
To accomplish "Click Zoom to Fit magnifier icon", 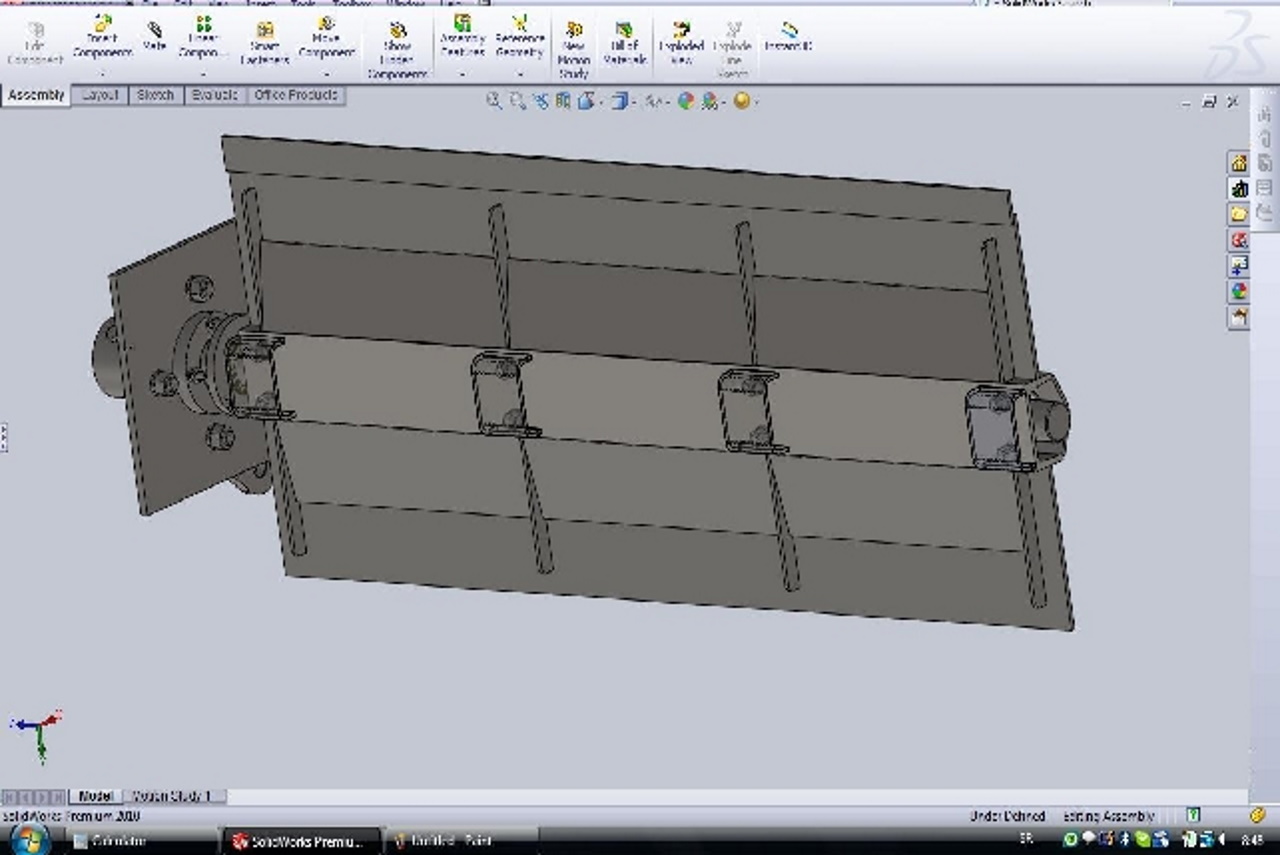I will 494,101.
